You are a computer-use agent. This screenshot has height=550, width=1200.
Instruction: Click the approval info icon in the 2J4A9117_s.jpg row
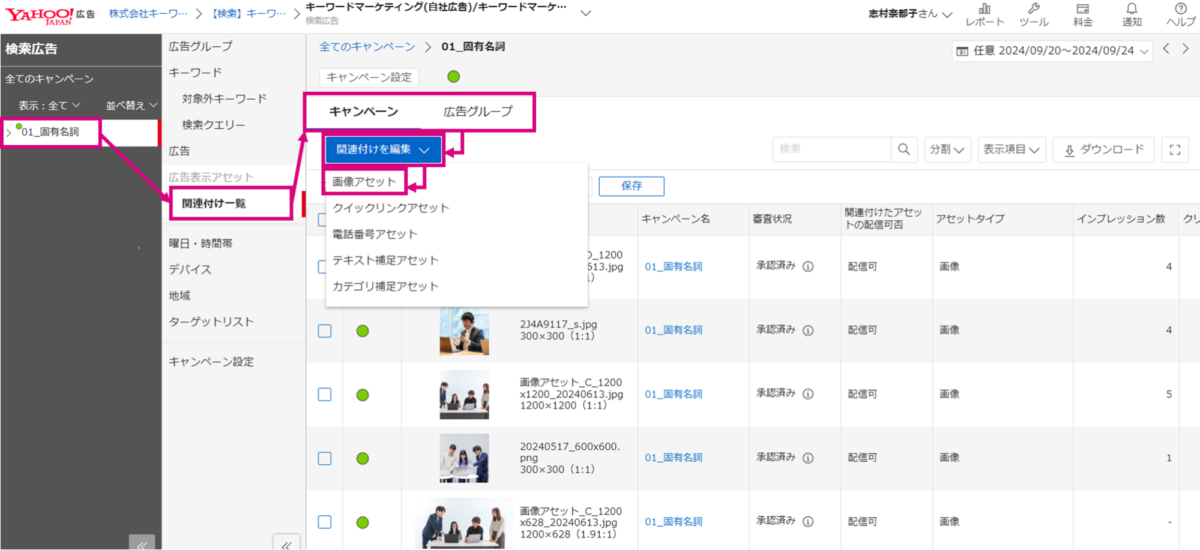(x=807, y=330)
